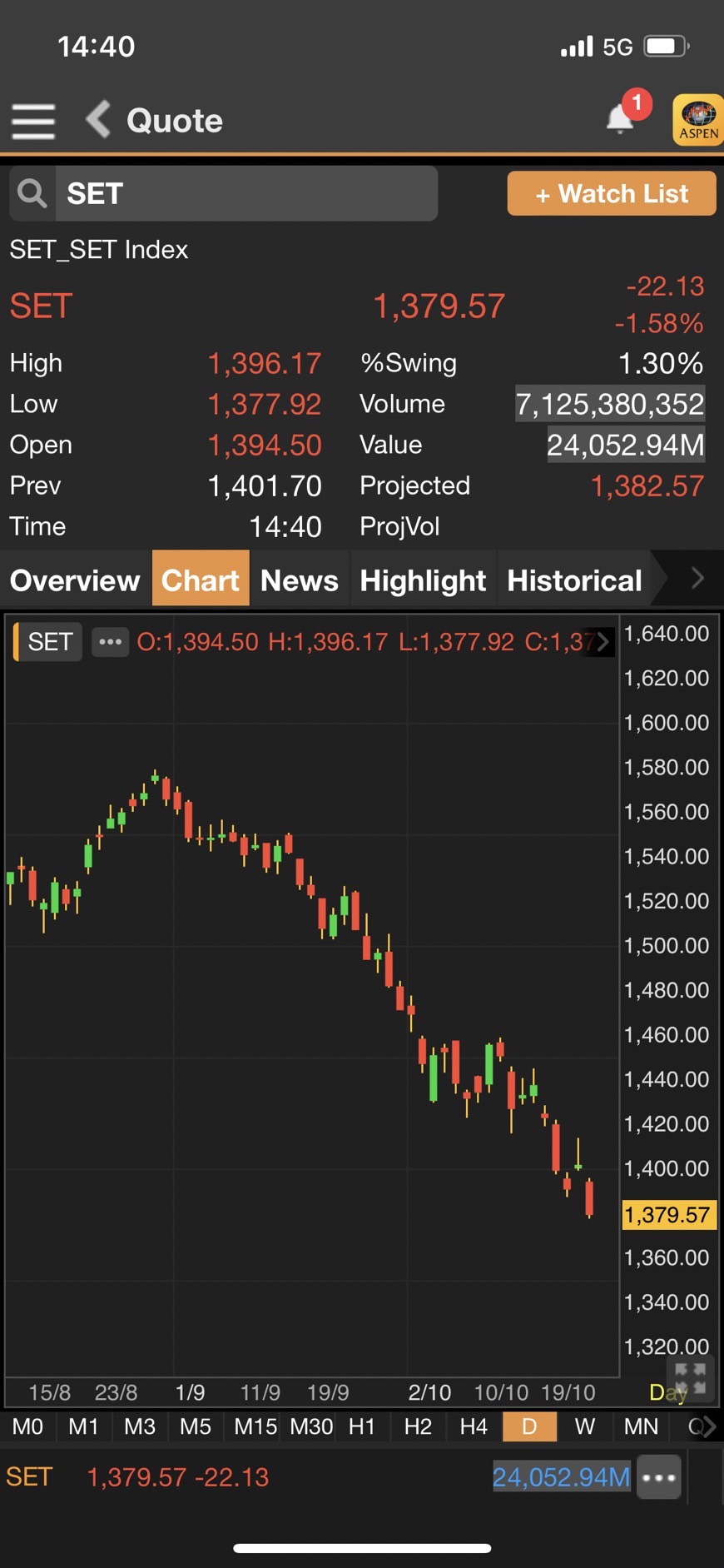Viewport: 724px width, 1568px height.
Task: Expand OHLC info arrow on chart
Action: click(x=603, y=642)
